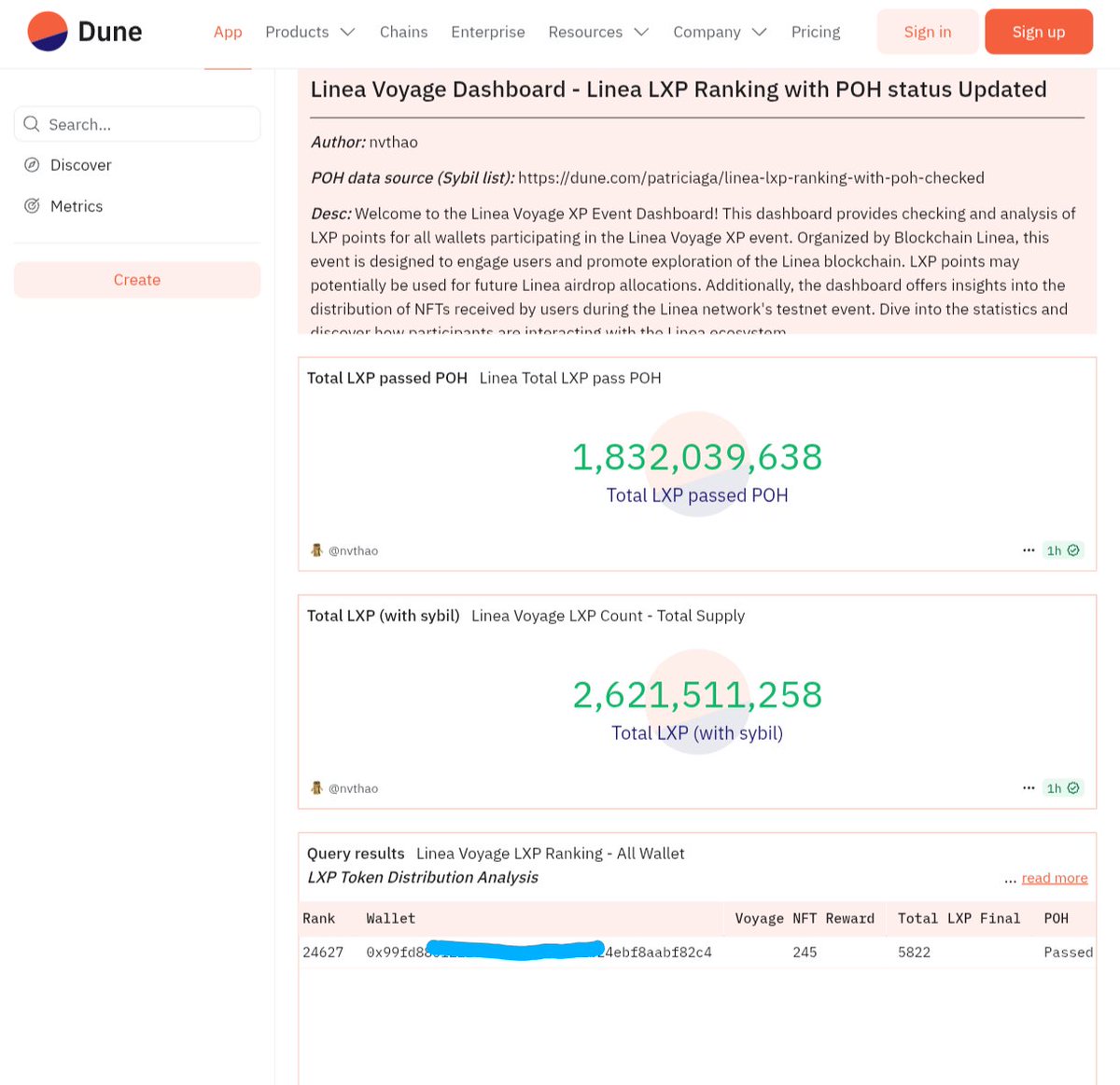Open the Linea Total LXP pass POH query title
The image size is (1120, 1085).
click(x=570, y=378)
